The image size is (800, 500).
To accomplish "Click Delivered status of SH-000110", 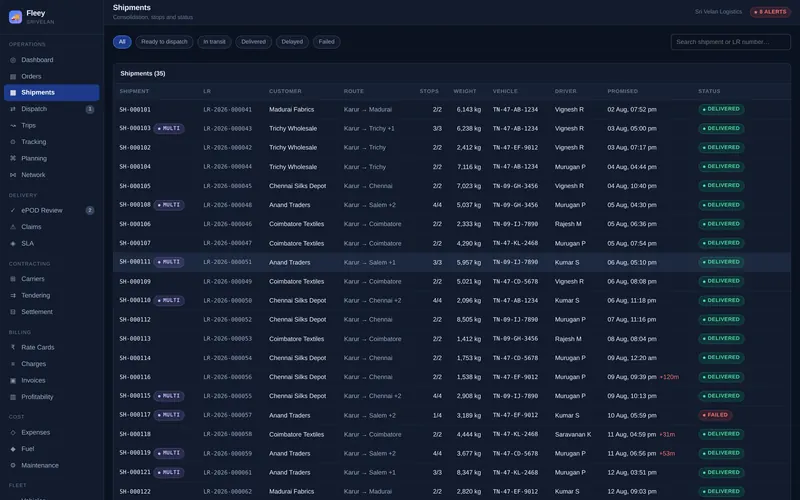I will coord(721,301).
